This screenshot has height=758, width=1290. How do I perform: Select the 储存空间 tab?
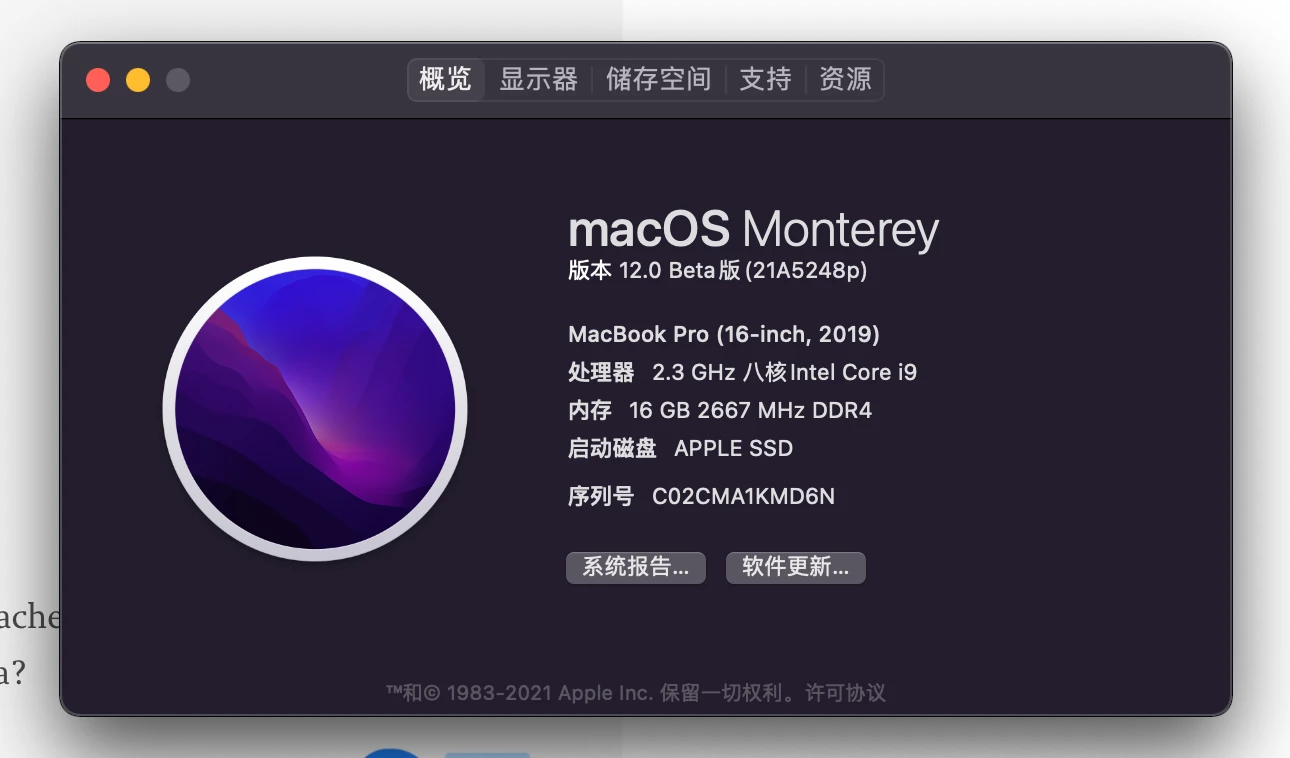coord(659,79)
